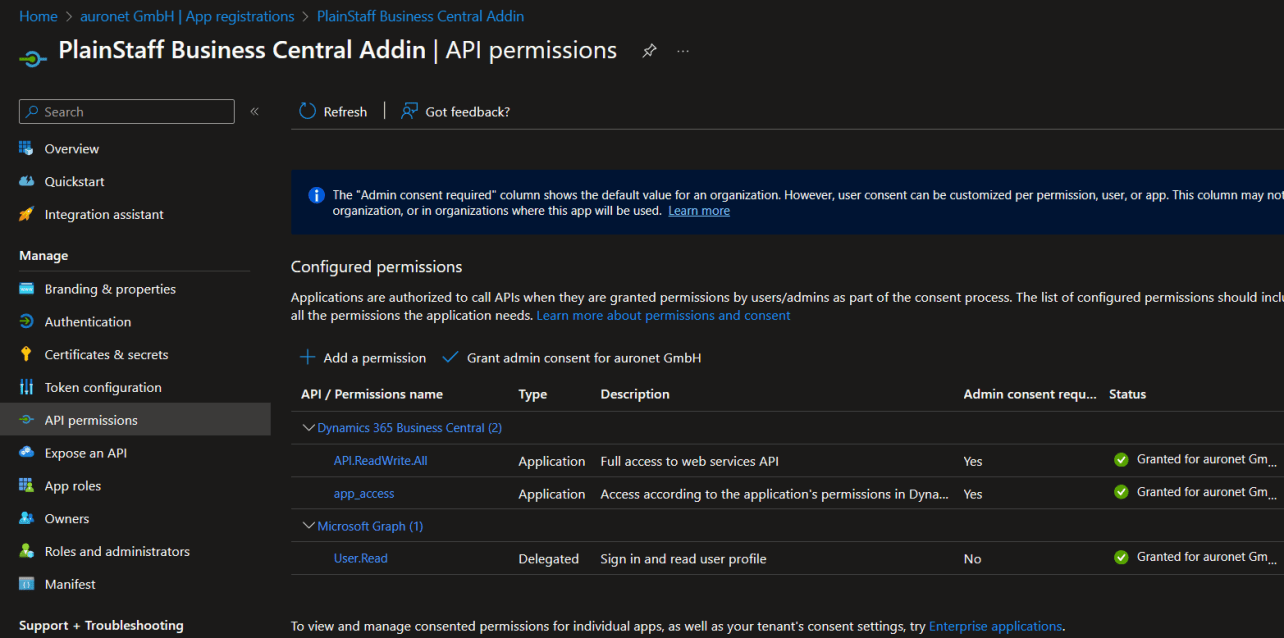Click the Authentication icon in sidebar
The height and width of the screenshot is (638, 1284).
26,322
